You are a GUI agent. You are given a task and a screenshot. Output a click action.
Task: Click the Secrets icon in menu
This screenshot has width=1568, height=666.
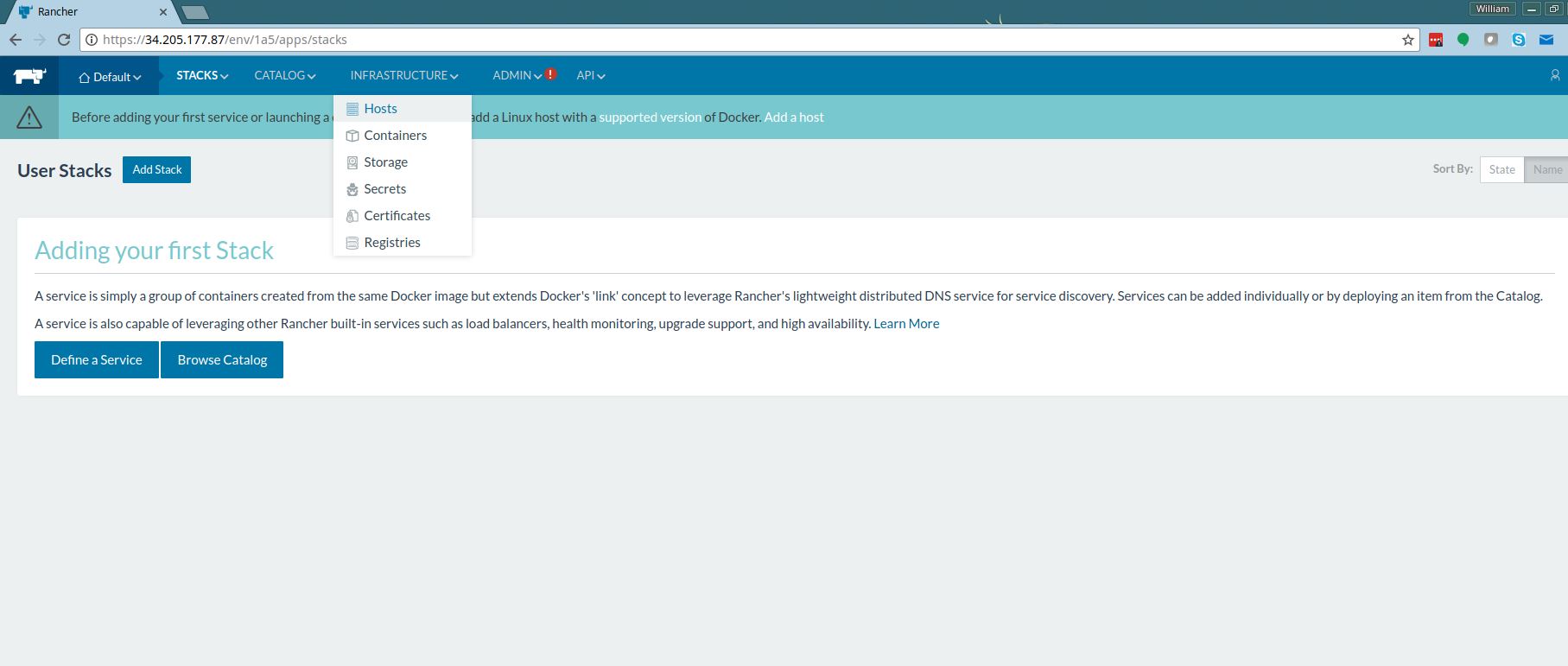(352, 189)
